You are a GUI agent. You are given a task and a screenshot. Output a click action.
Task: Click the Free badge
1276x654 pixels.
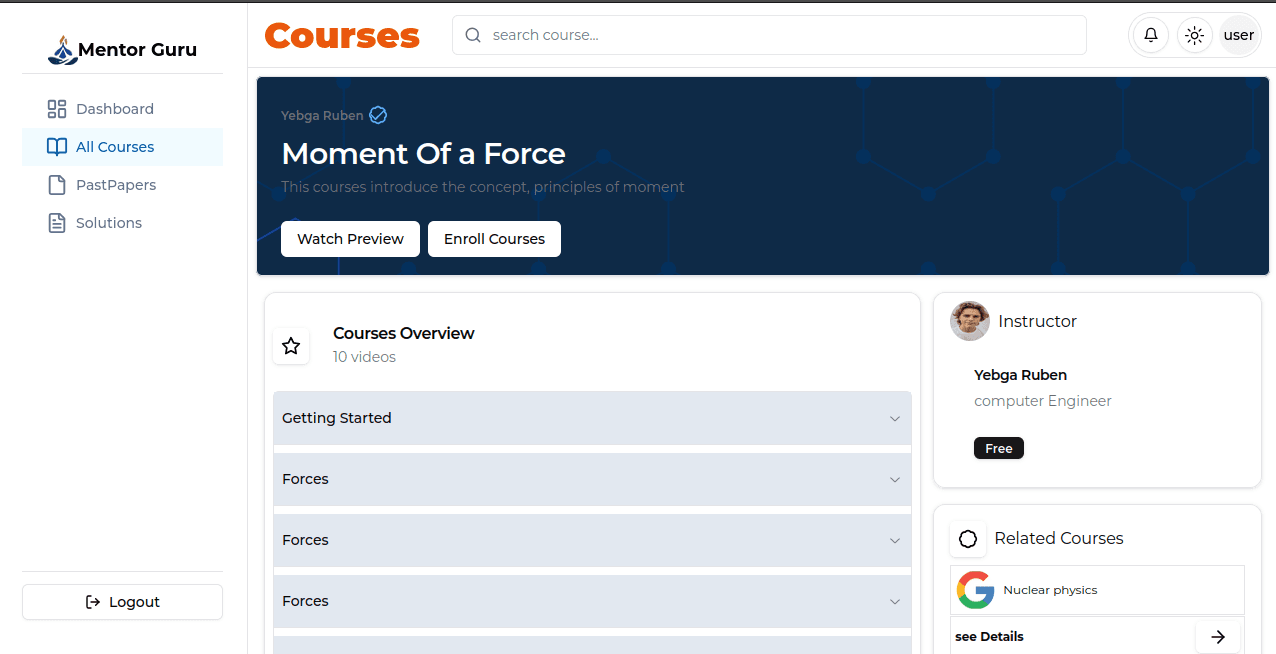coord(999,448)
